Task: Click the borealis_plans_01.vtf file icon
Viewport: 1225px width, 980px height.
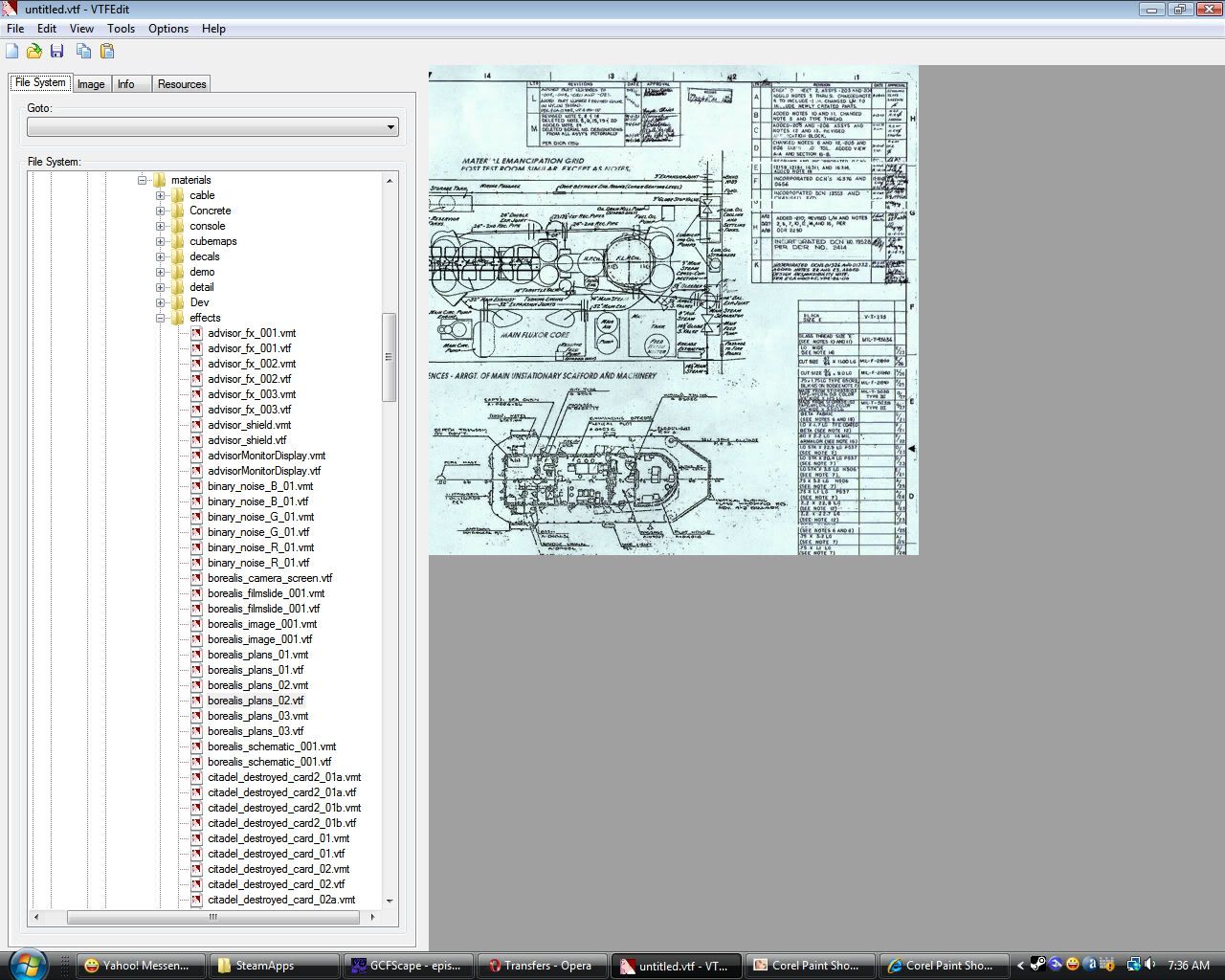Action: click(x=196, y=670)
